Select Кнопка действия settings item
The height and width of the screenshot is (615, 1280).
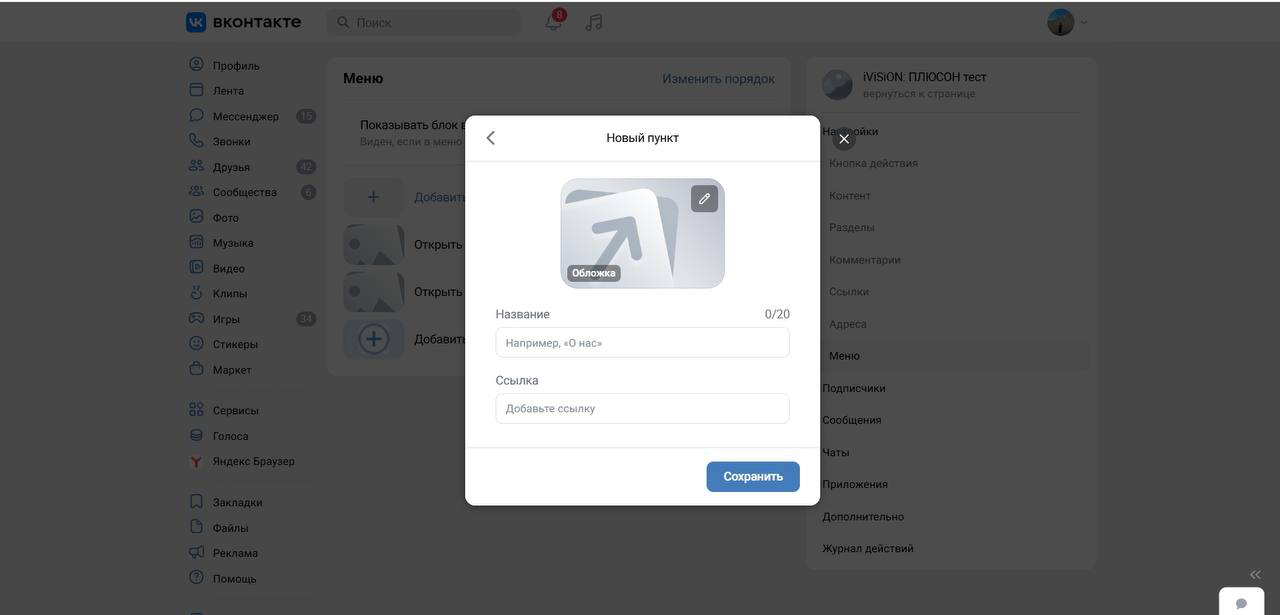873,163
